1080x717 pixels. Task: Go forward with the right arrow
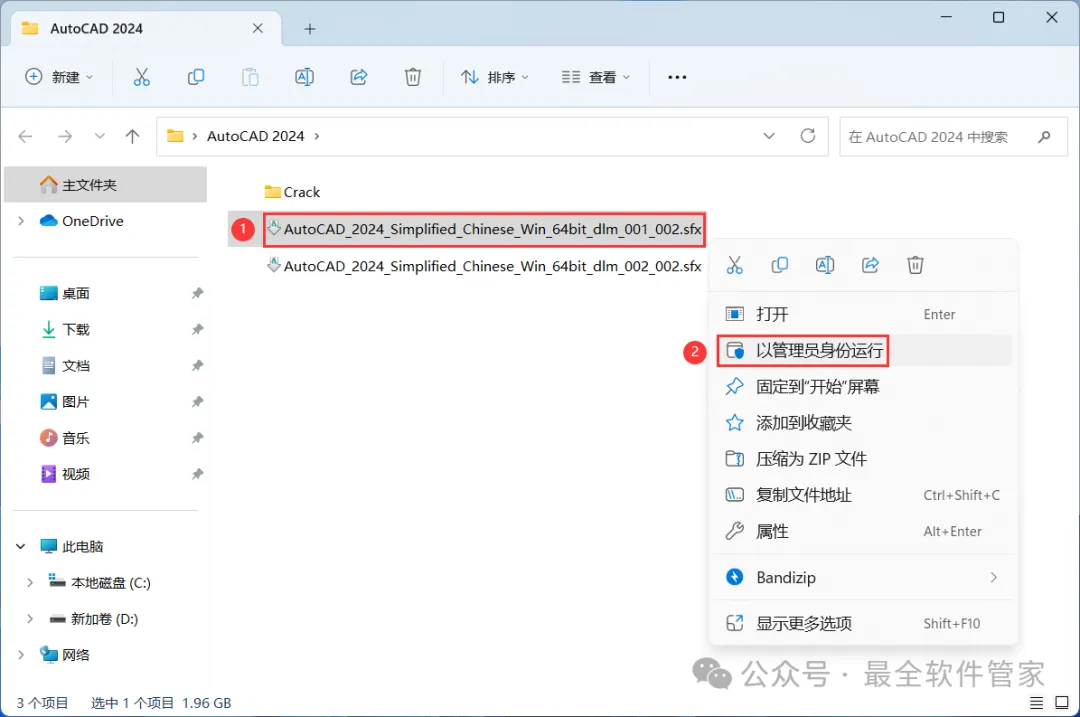pos(65,136)
